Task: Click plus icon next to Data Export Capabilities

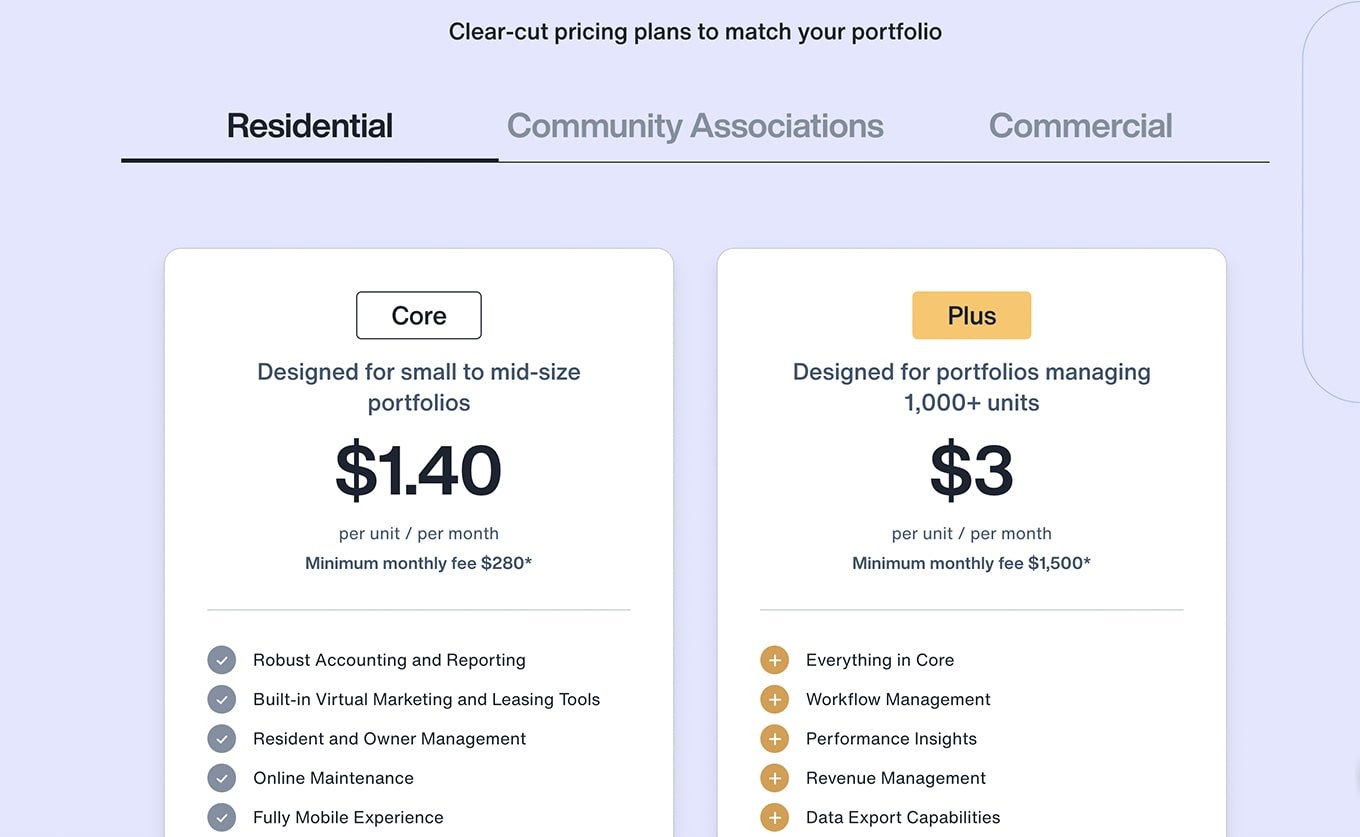Action: [774, 817]
